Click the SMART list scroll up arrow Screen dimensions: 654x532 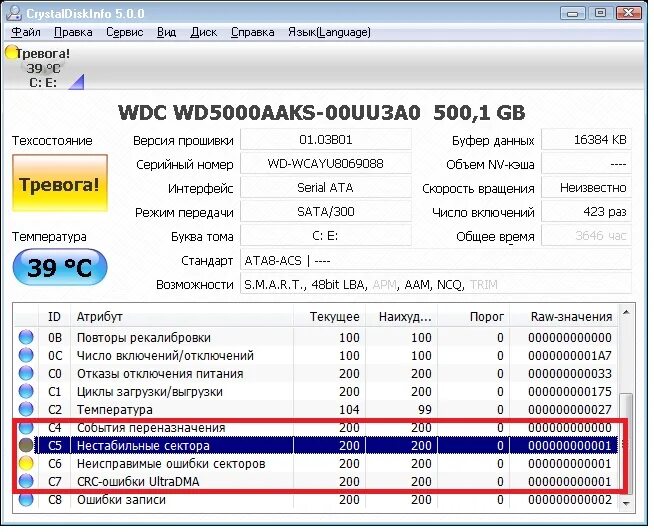click(626, 313)
